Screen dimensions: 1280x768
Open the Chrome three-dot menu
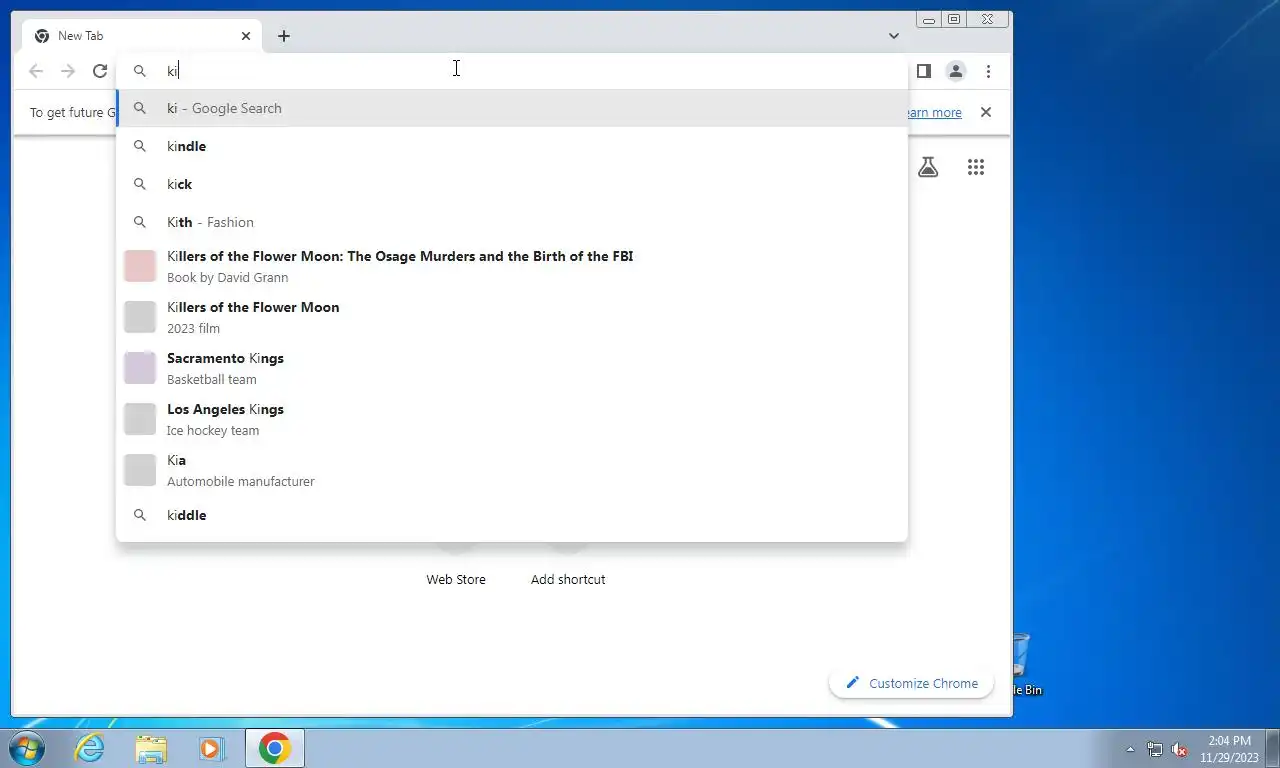(x=988, y=71)
